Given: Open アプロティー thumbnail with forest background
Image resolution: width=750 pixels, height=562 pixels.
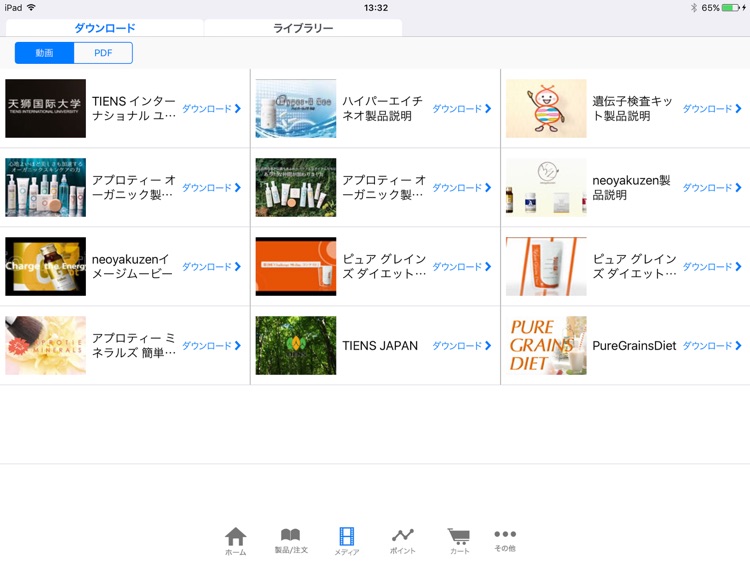Looking at the screenshot, I should 296,187.
